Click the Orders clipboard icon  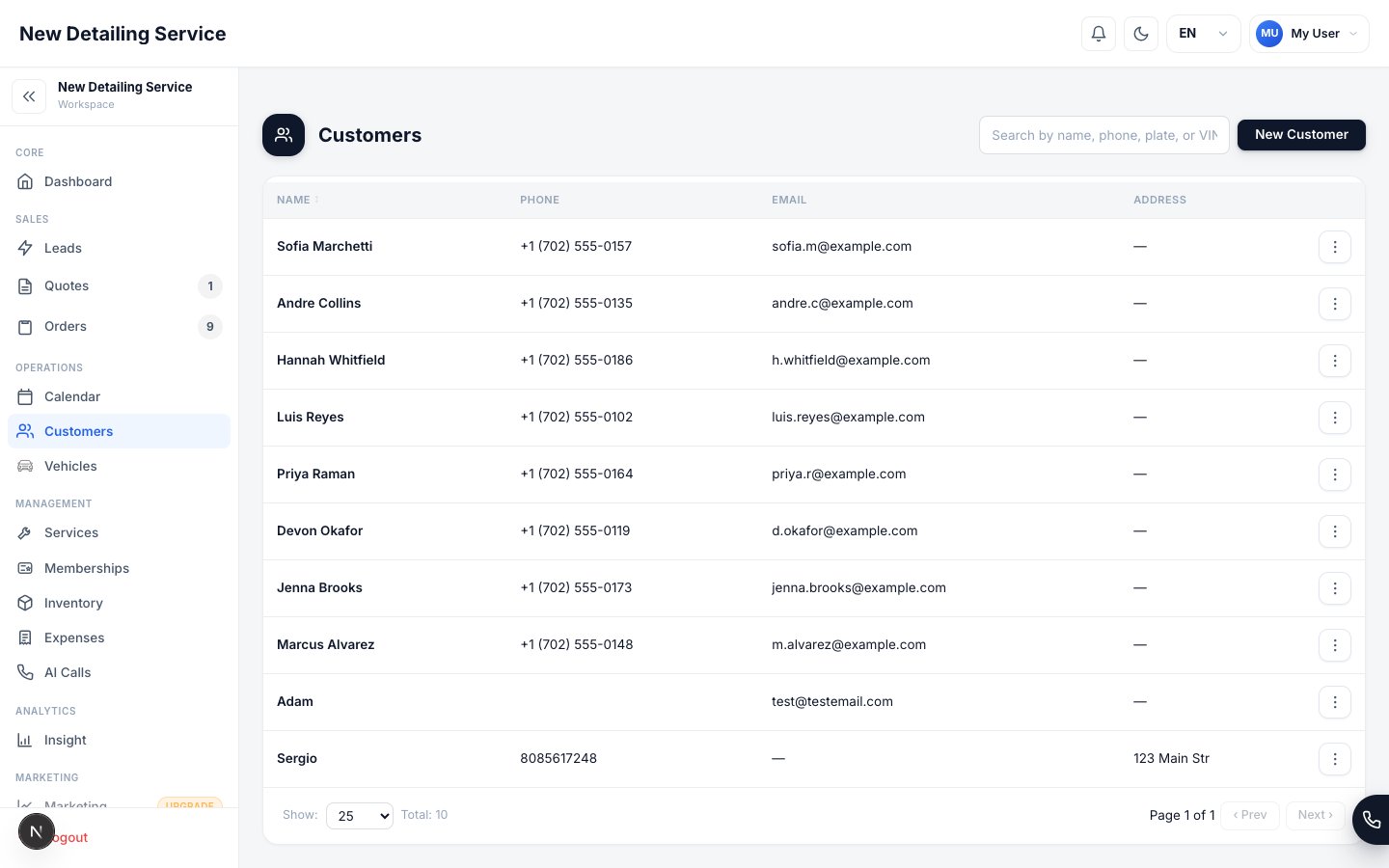click(x=25, y=327)
